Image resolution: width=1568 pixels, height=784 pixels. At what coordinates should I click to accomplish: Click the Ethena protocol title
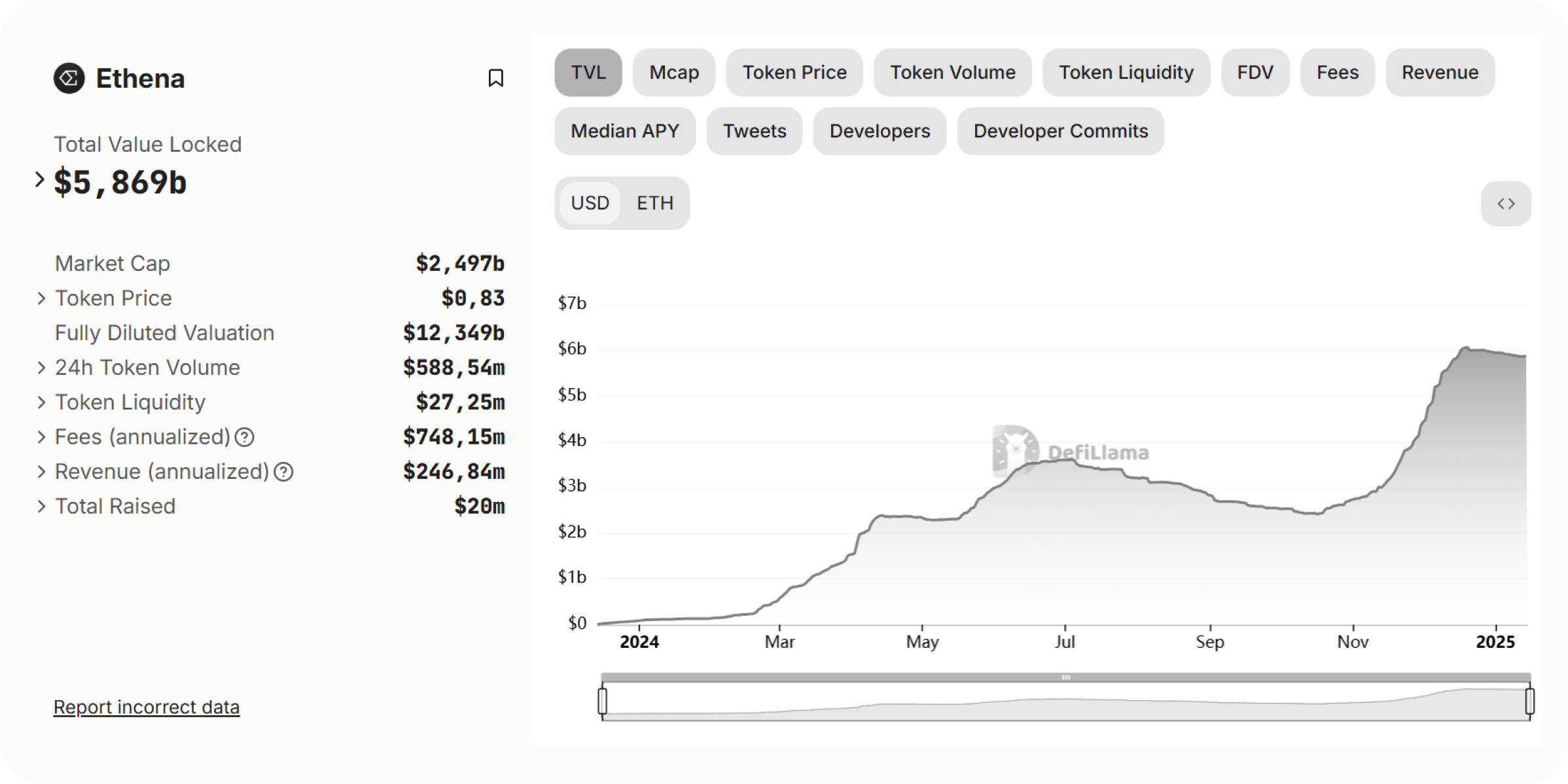[140, 79]
